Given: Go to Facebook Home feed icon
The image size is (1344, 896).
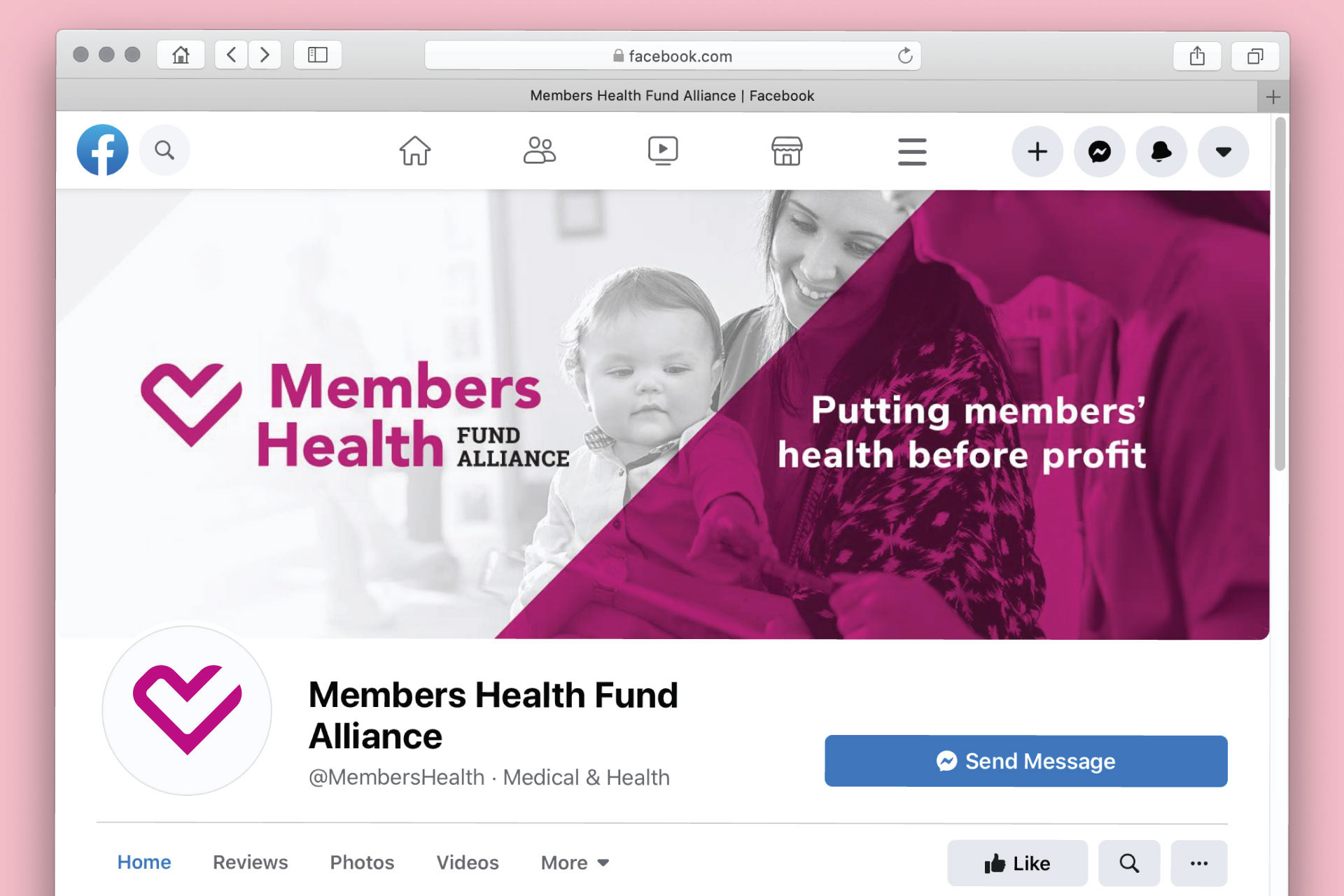Looking at the screenshot, I should (x=415, y=150).
